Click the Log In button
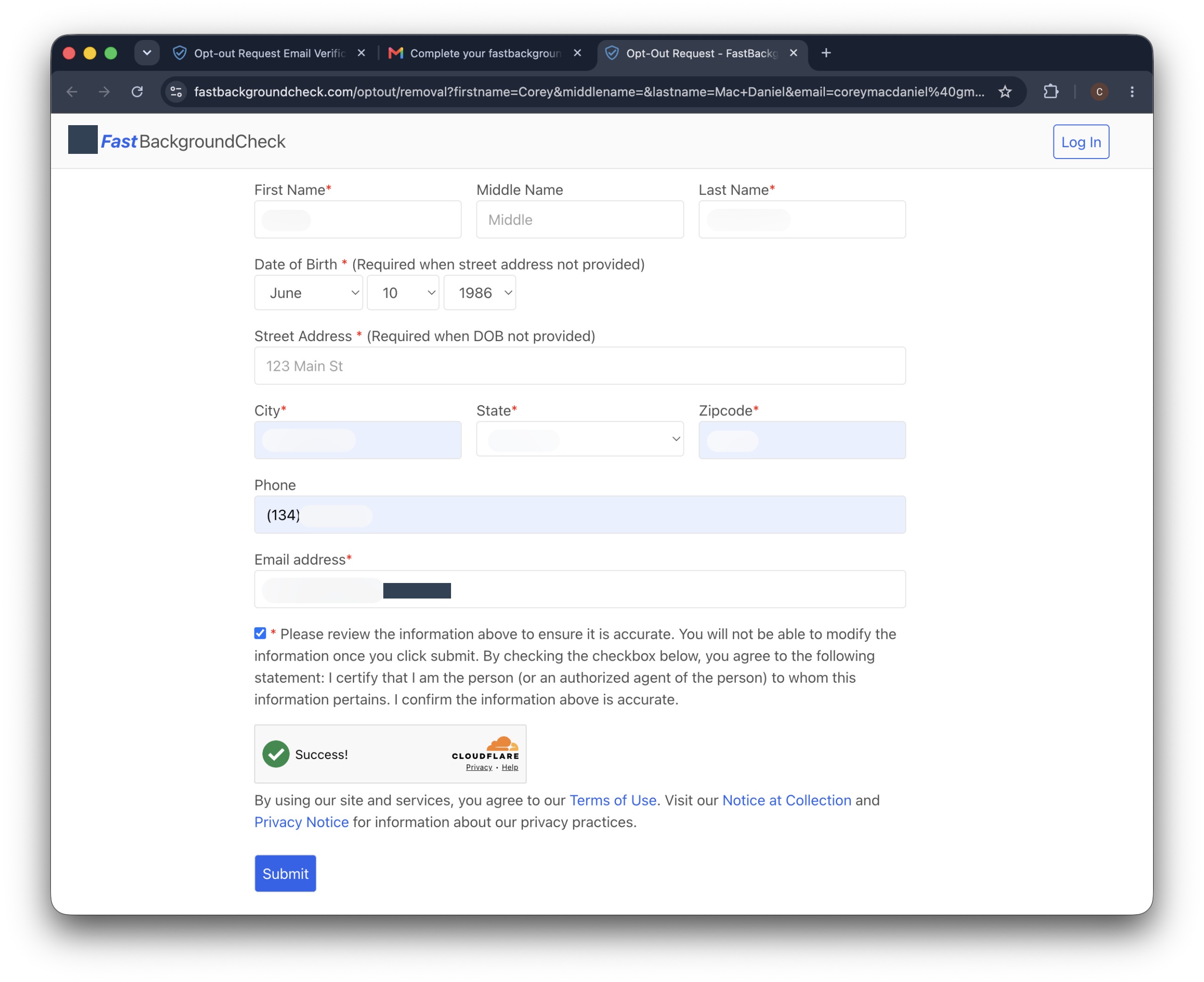The image size is (1204, 982). [x=1081, y=142]
